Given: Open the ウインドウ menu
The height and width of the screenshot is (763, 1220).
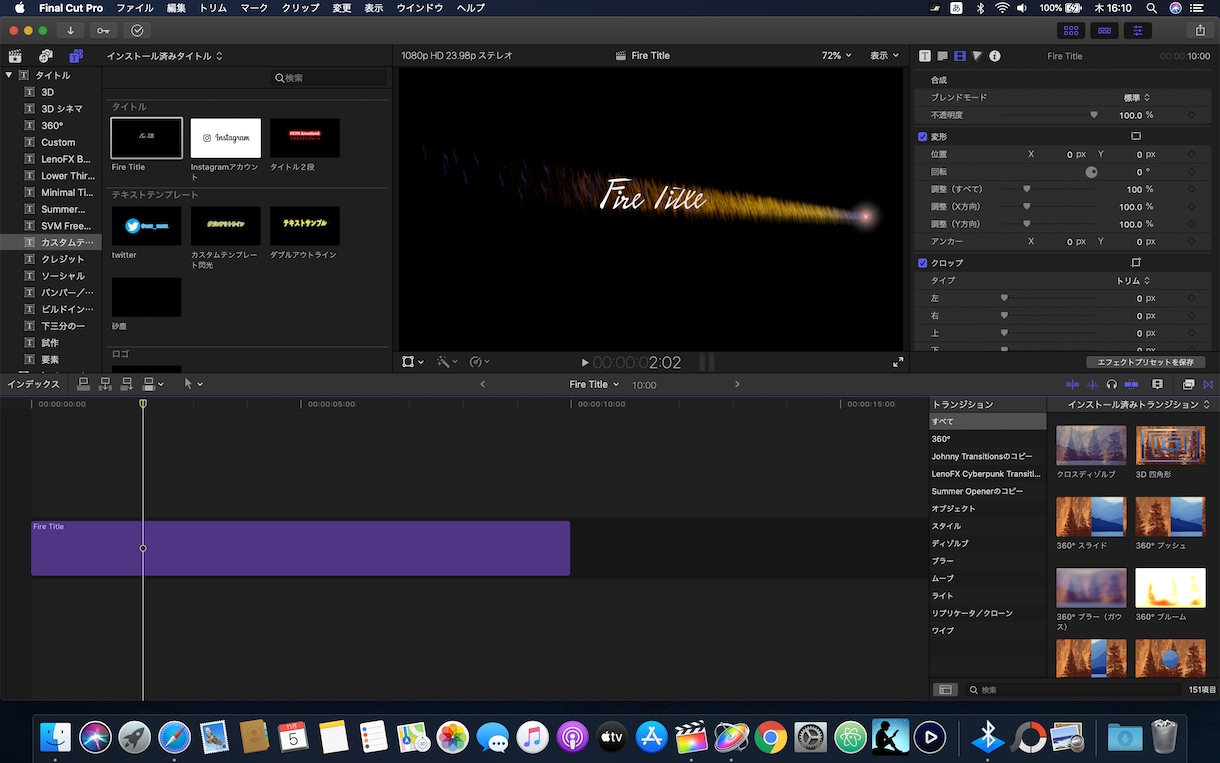Looking at the screenshot, I should pos(420,8).
